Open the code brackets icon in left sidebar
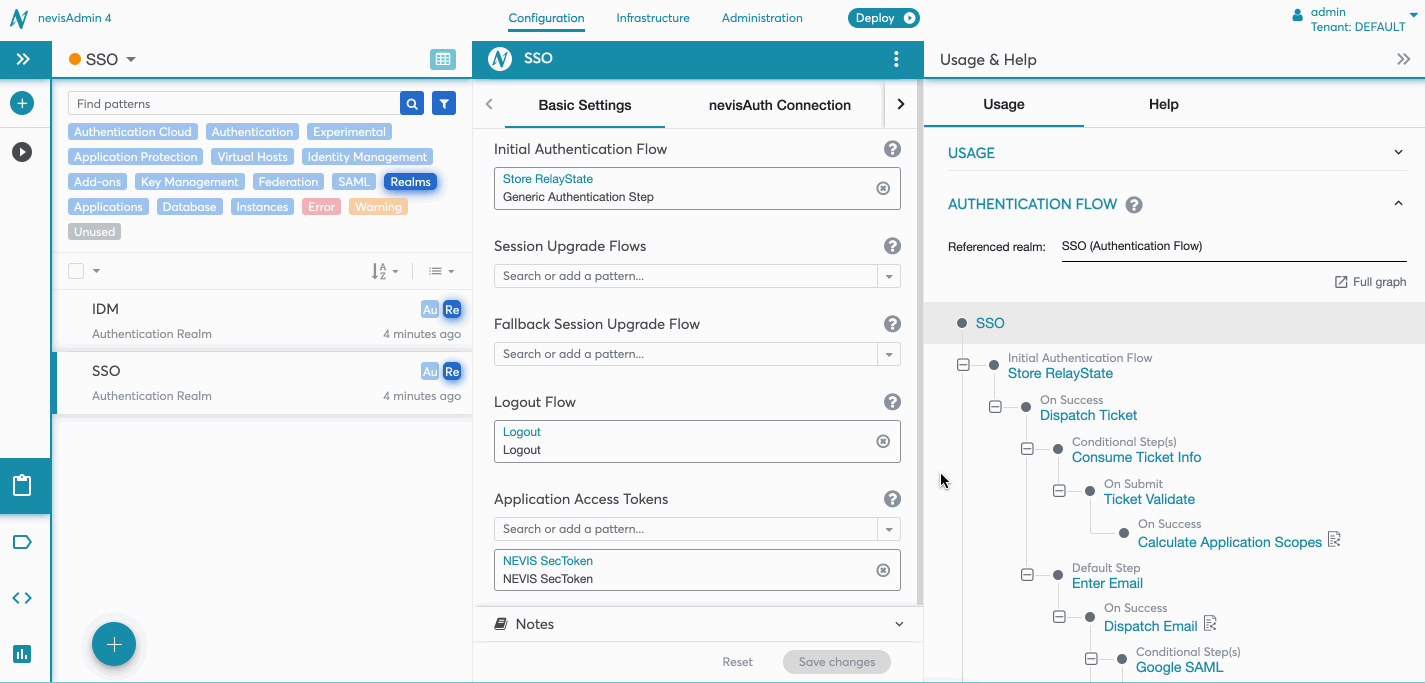The image size is (1425, 683). (x=22, y=598)
